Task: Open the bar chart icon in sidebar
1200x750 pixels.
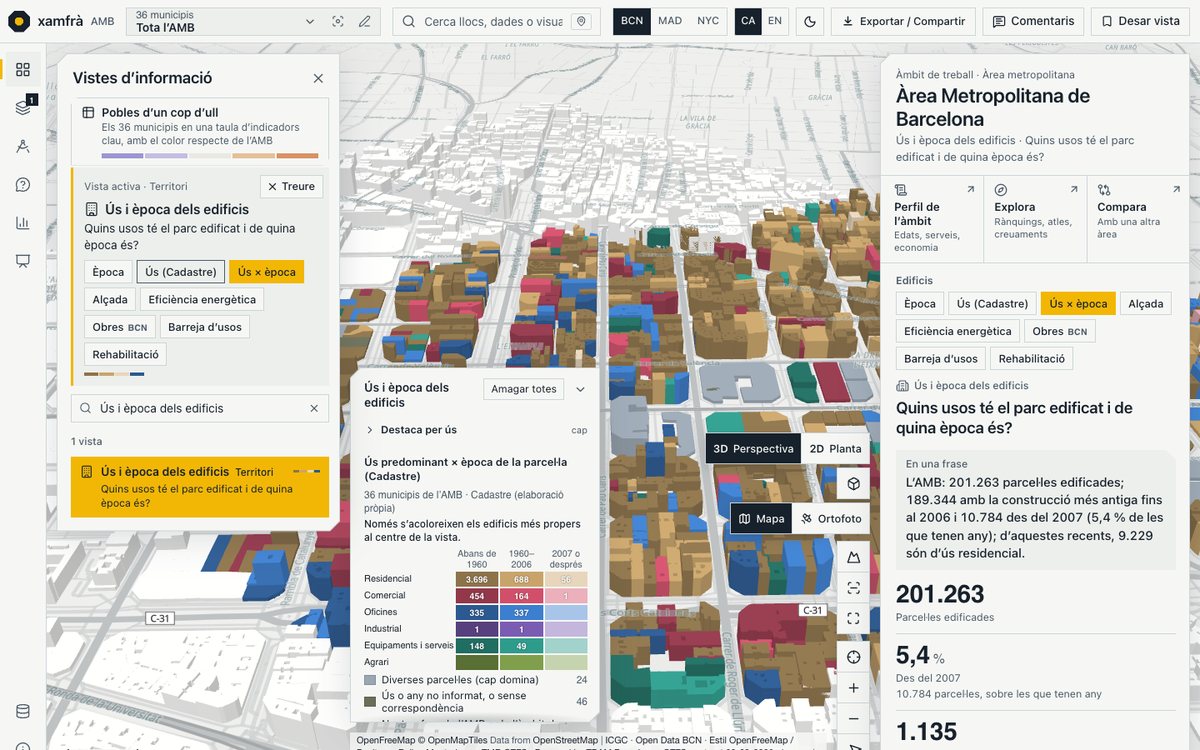Action: point(22,223)
